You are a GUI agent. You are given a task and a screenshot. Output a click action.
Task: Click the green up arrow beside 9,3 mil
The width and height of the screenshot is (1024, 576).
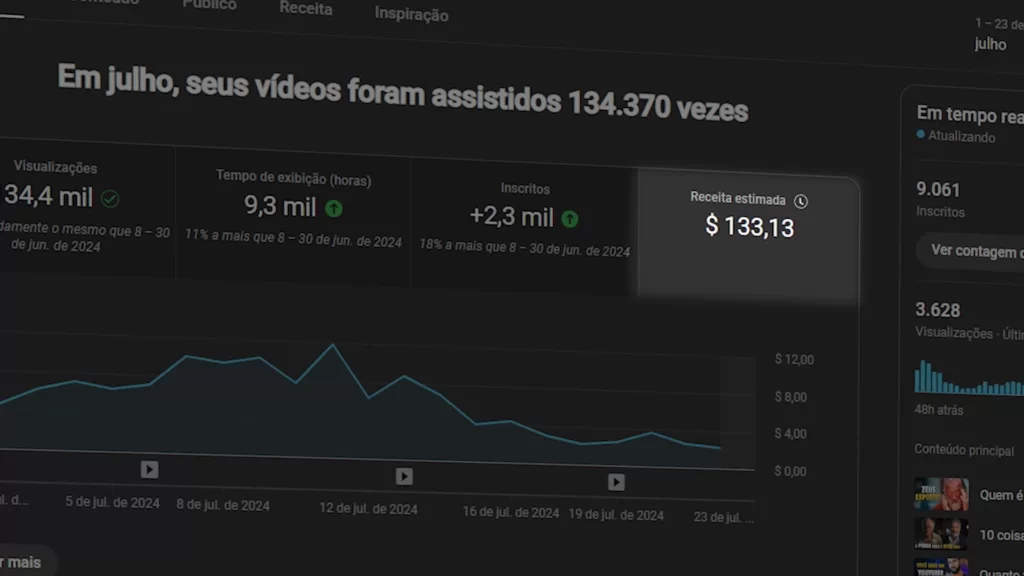point(334,208)
